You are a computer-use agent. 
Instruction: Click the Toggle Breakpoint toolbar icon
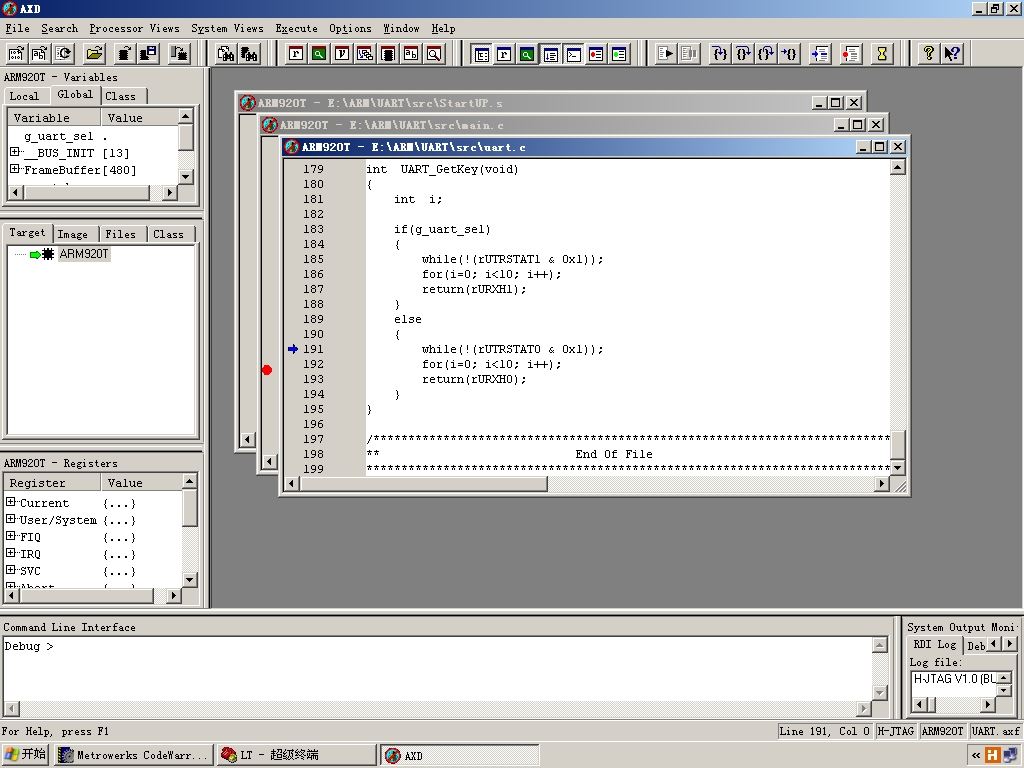click(x=850, y=54)
